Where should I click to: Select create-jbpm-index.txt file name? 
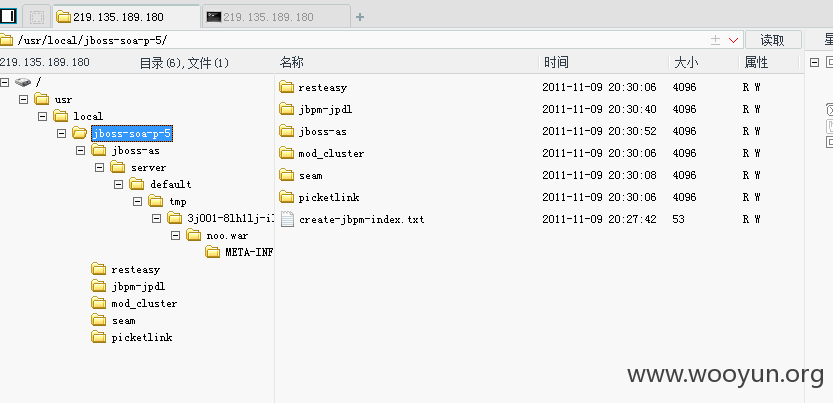click(362, 219)
